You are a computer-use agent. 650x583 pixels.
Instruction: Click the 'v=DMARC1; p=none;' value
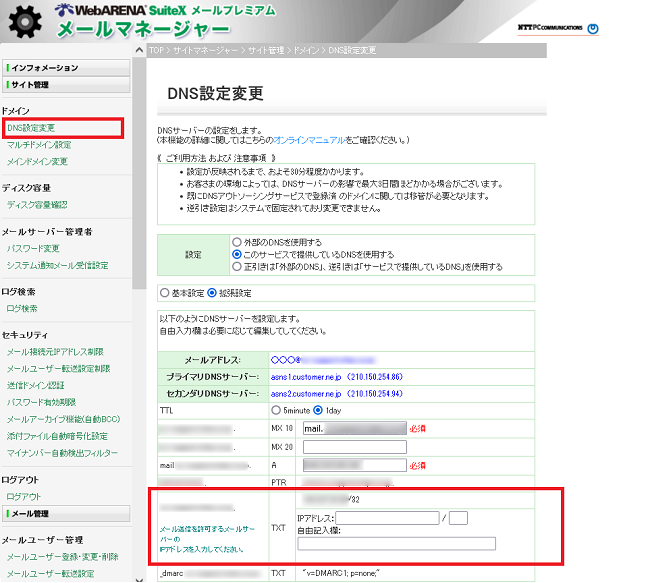click(342, 573)
